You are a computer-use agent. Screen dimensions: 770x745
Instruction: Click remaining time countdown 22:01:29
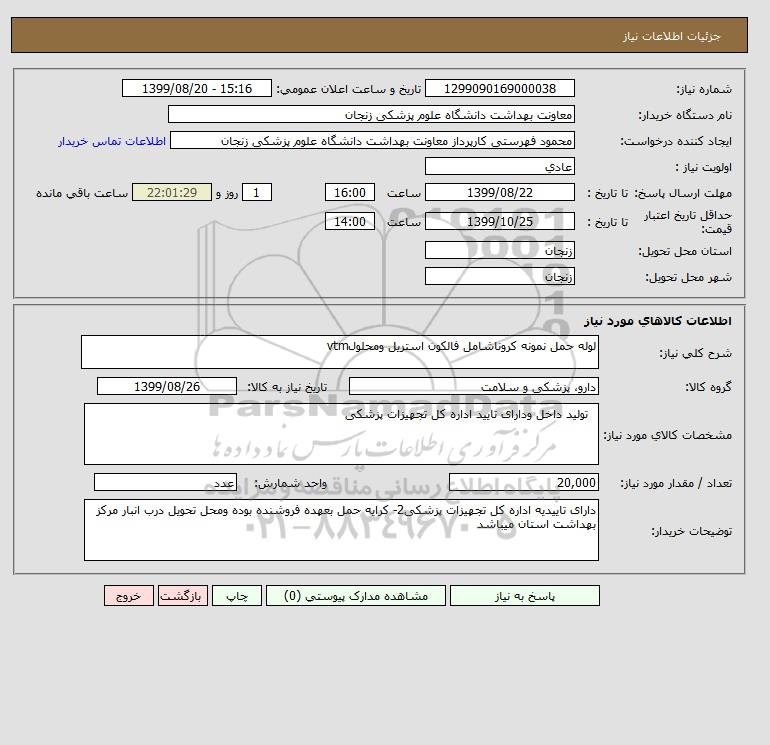click(x=172, y=193)
